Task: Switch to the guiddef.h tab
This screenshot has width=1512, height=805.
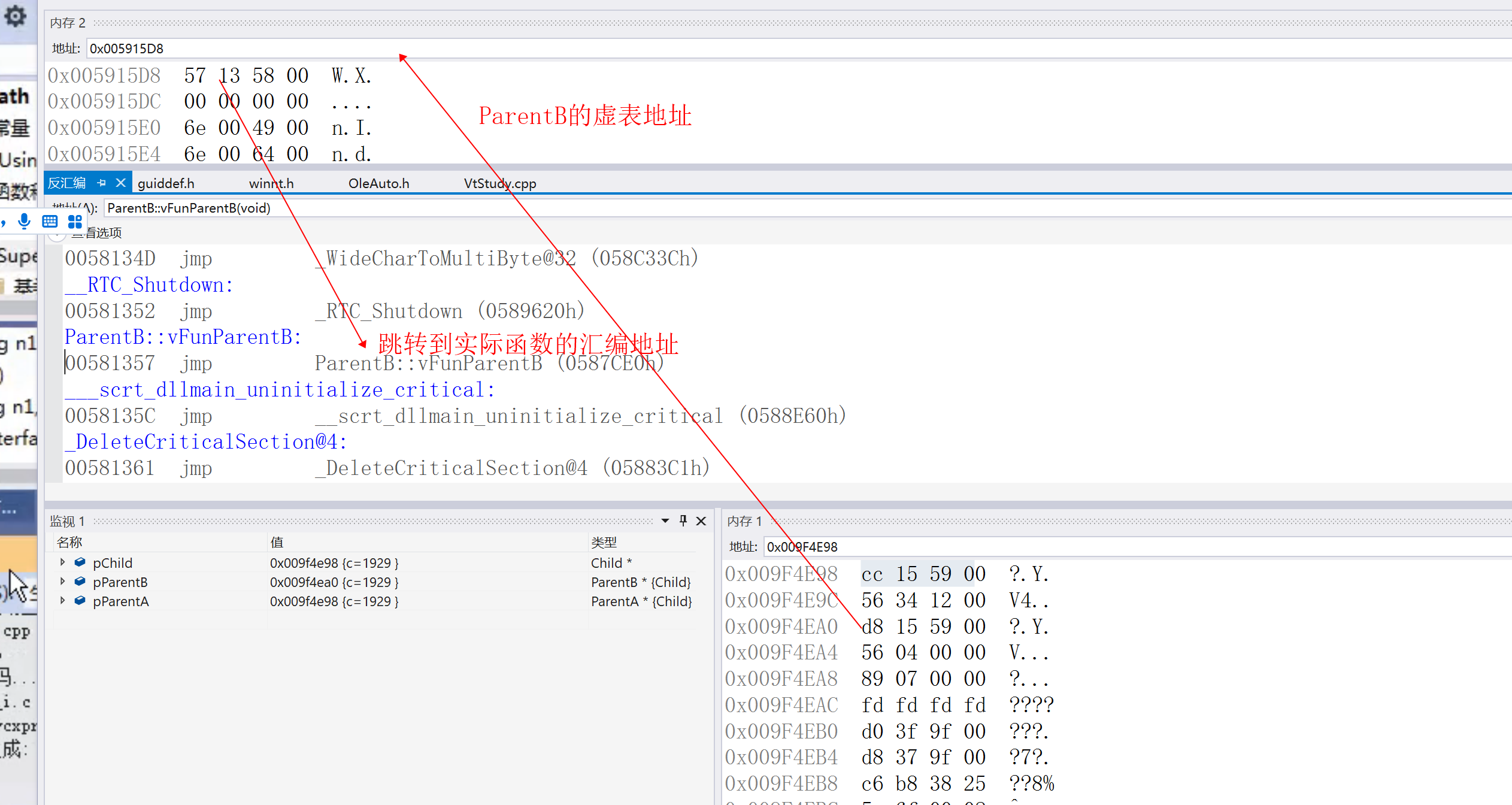Action: (166, 183)
